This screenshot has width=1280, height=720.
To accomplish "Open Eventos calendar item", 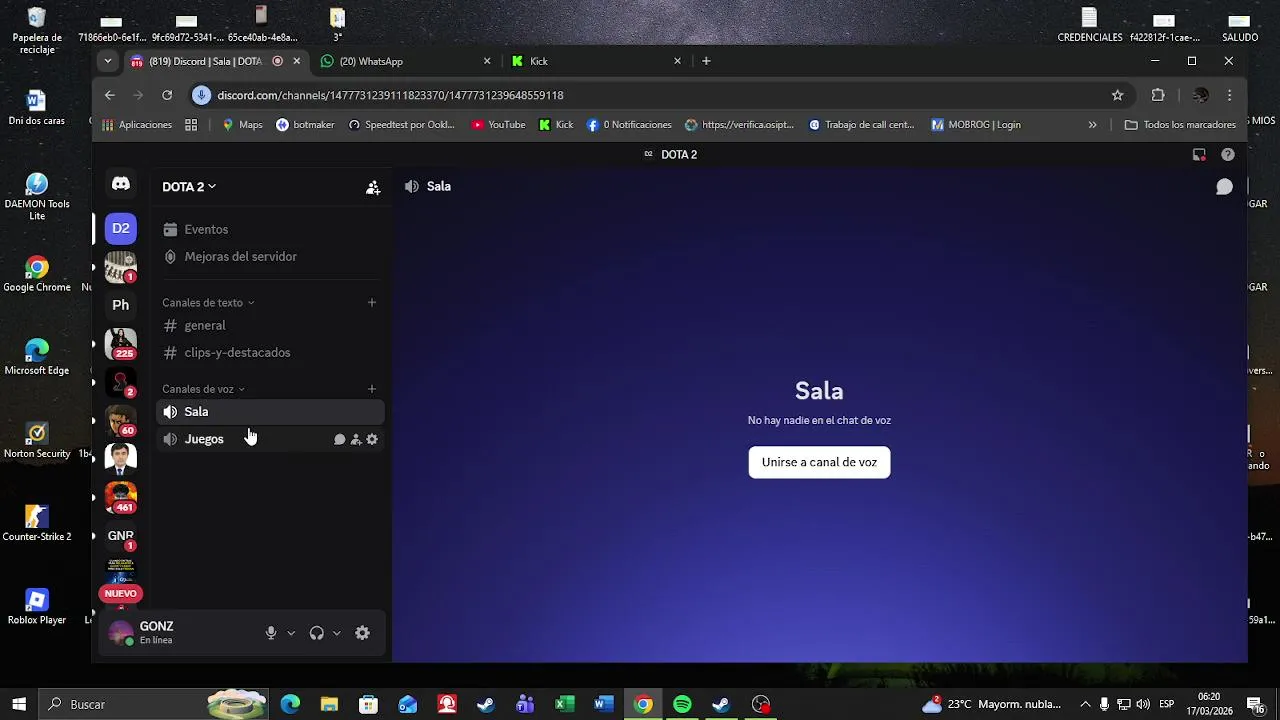I will coord(270,229).
